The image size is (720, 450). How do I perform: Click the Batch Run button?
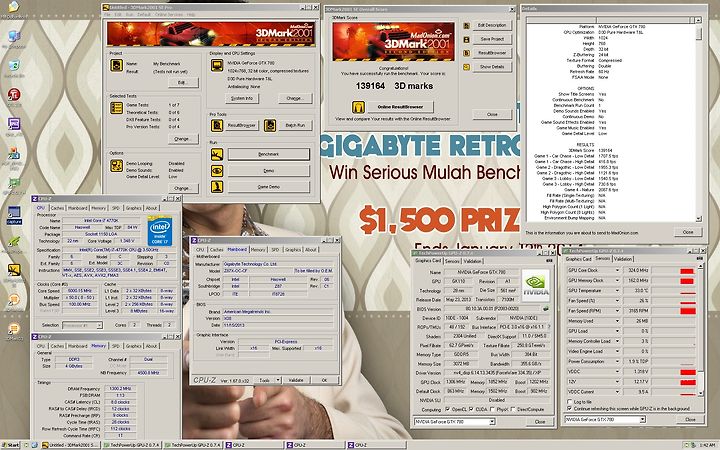[295, 125]
